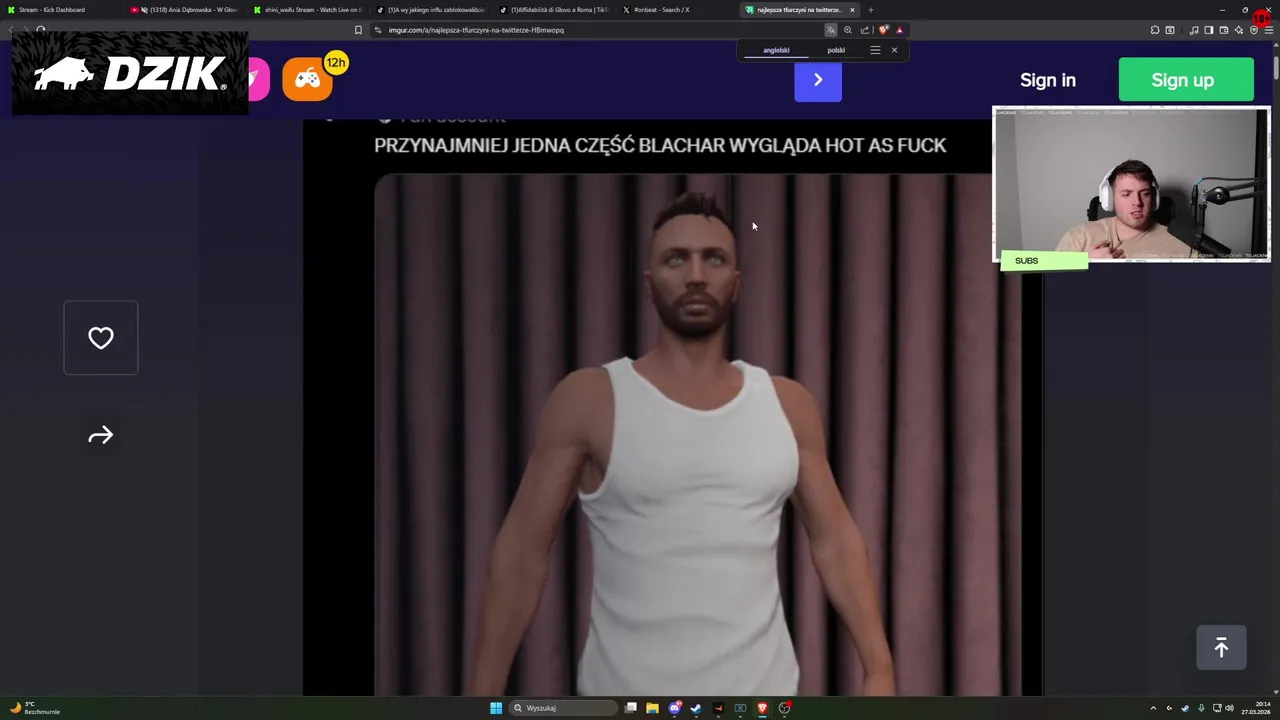Open the media music note toolbar icon

point(1194,30)
